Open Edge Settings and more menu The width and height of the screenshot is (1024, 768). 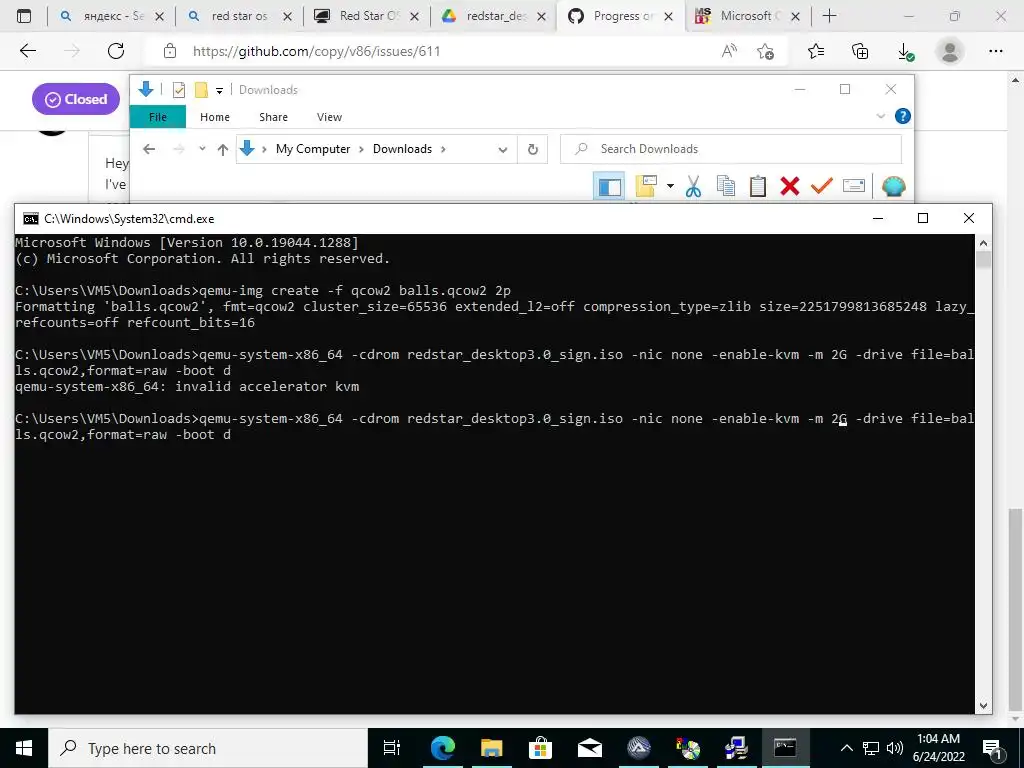995,51
